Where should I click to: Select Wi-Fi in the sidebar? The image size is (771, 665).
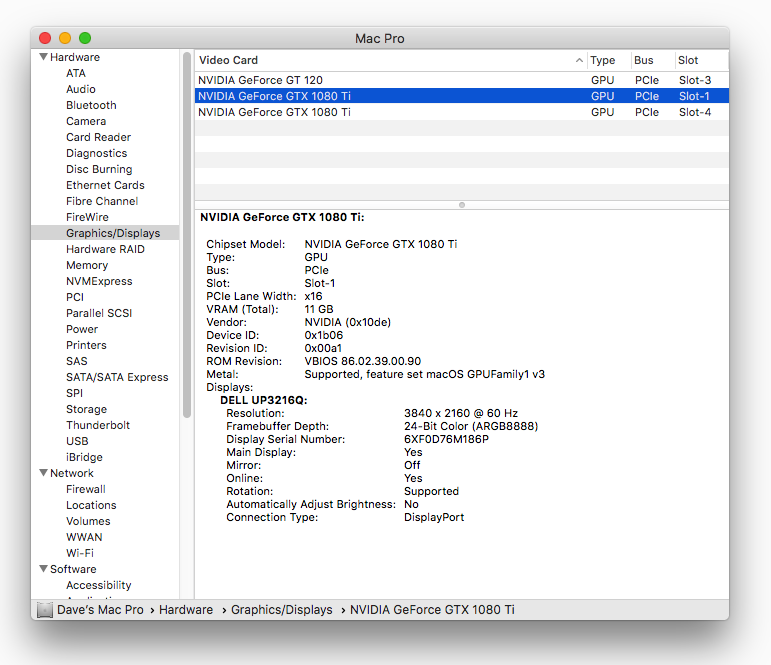(80, 552)
